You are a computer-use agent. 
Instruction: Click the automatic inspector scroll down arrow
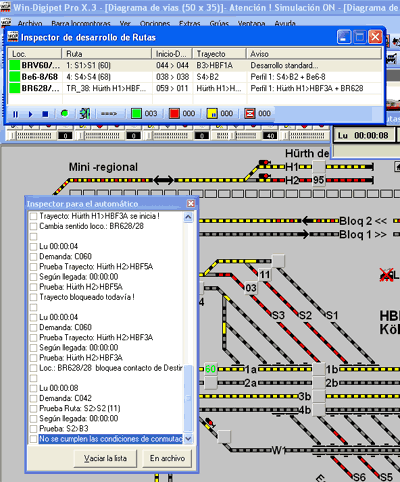[x=188, y=438]
